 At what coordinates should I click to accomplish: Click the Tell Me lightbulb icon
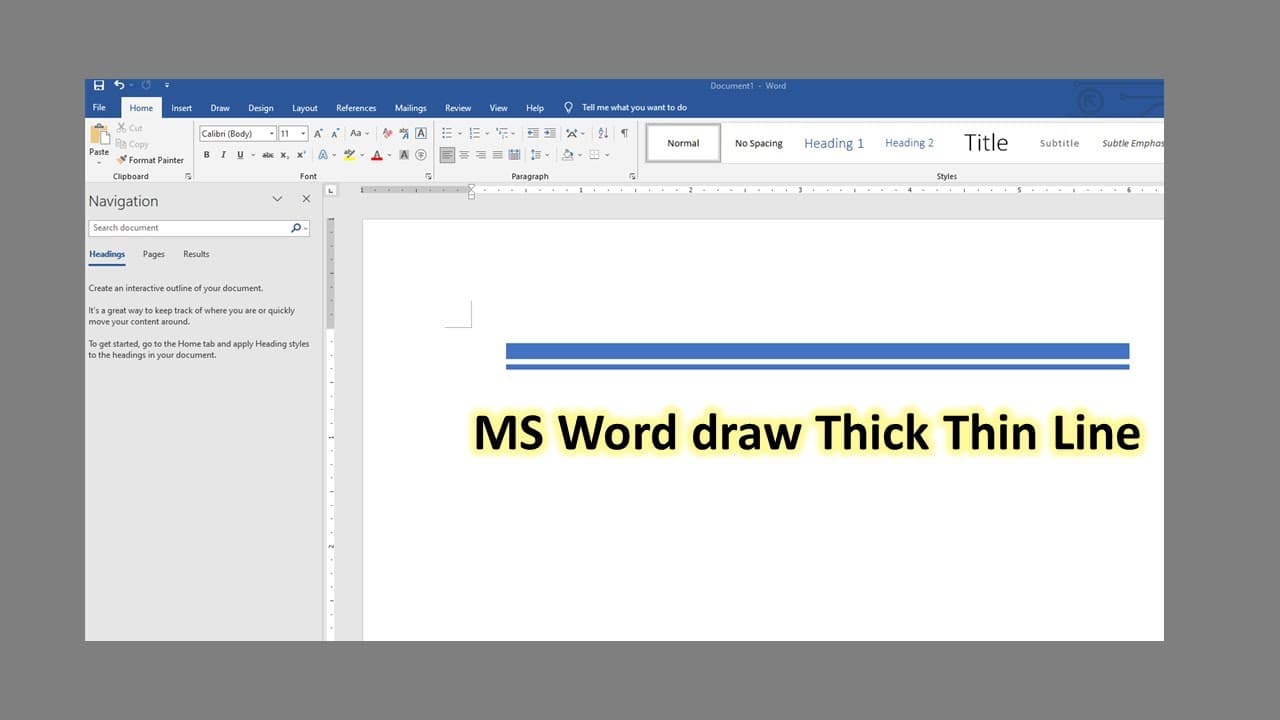click(x=569, y=107)
